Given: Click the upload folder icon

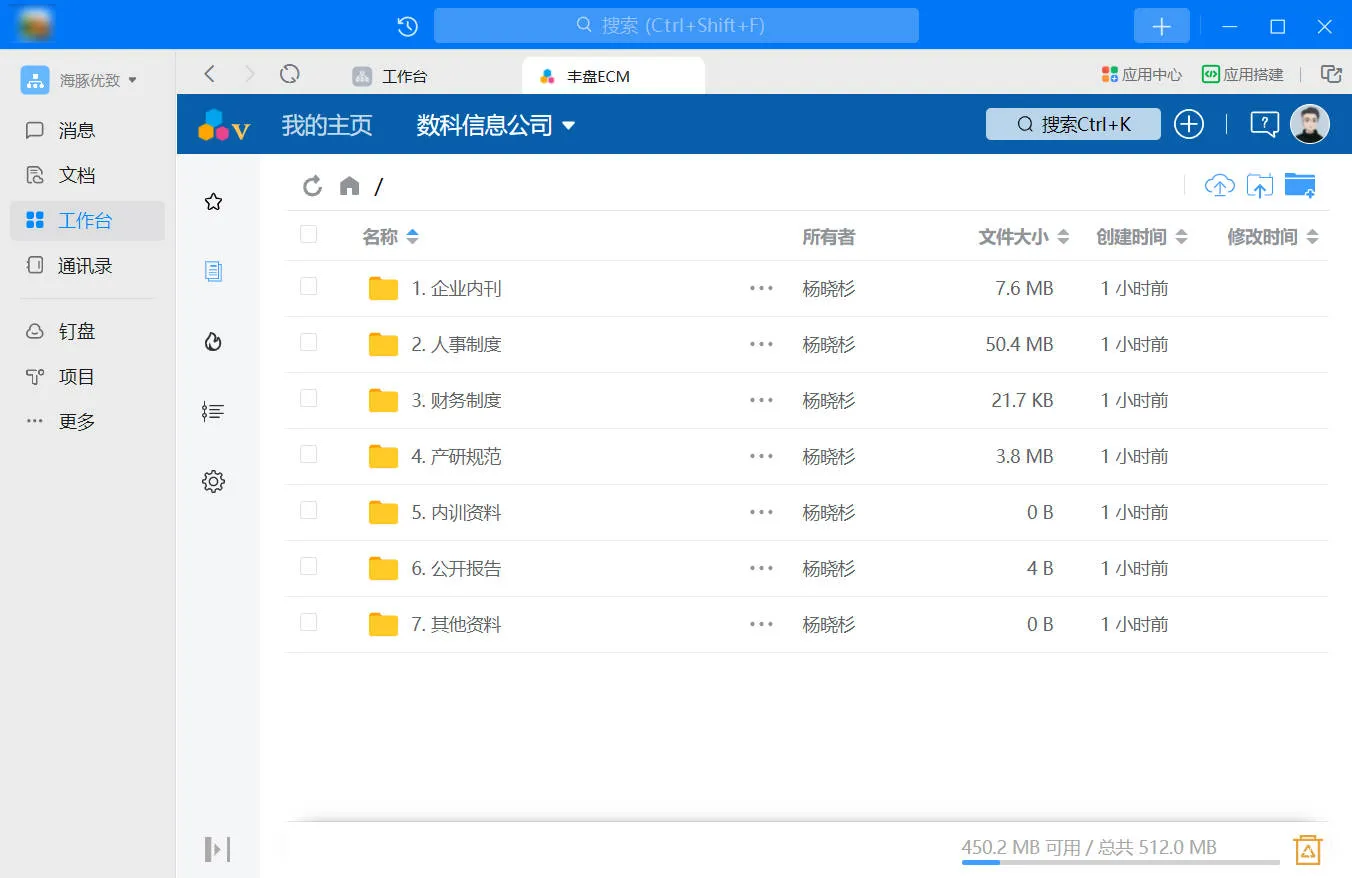Looking at the screenshot, I should click(1259, 185).
